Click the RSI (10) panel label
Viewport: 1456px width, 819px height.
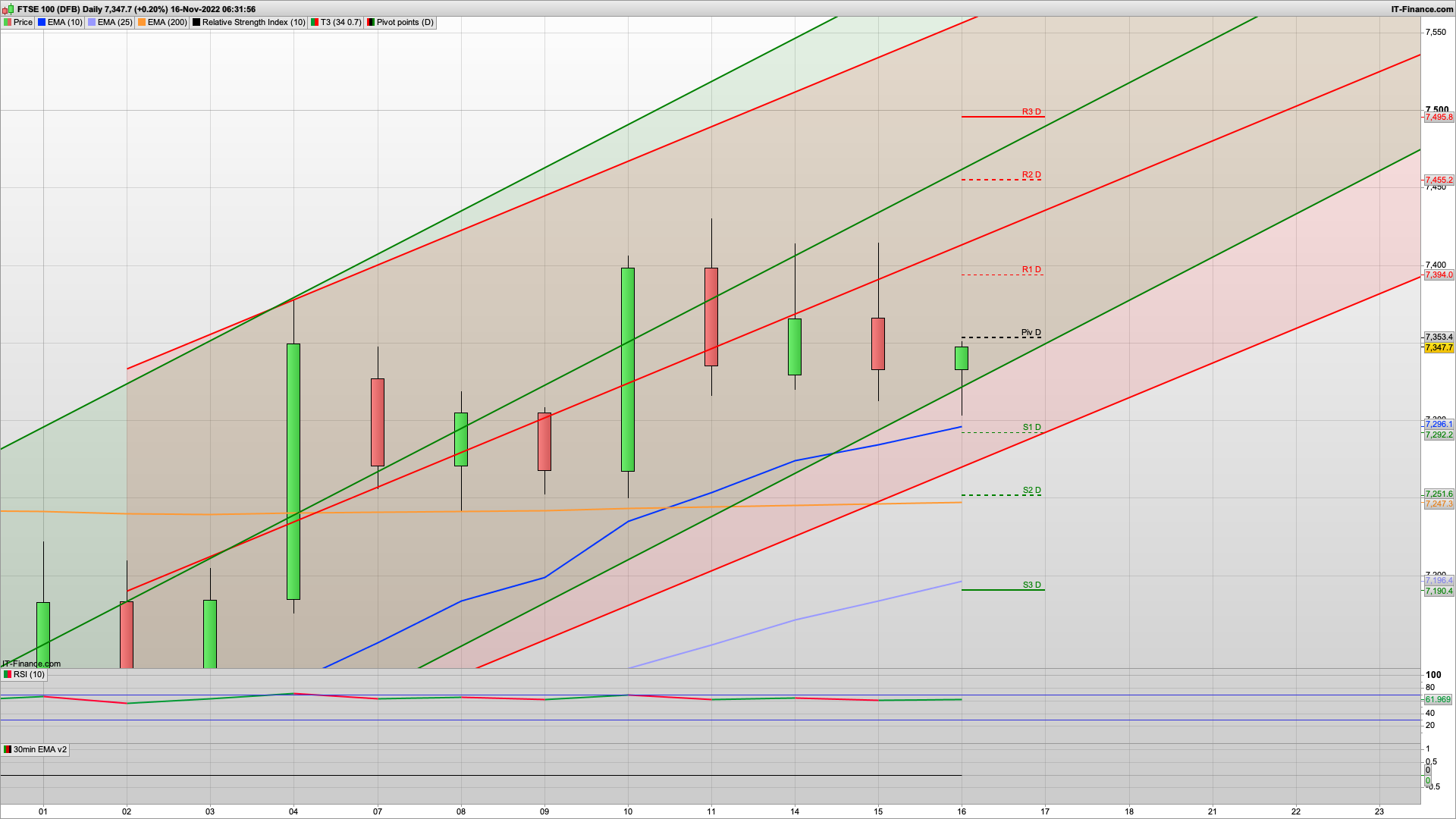pyautogui.click(x=24, y=674)
